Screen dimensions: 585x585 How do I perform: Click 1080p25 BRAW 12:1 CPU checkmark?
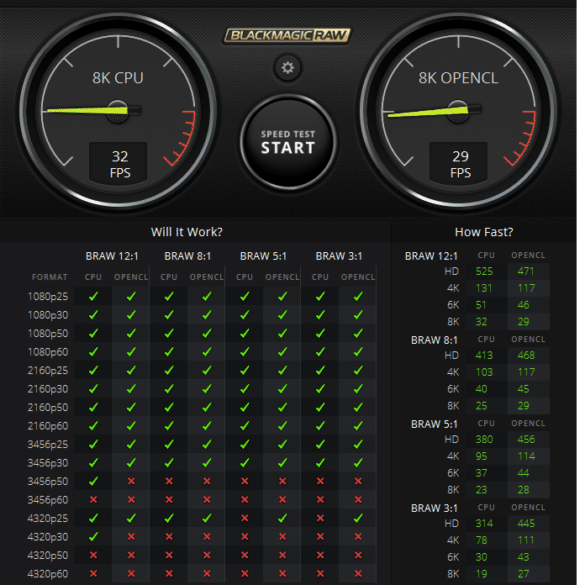point(93,296)
